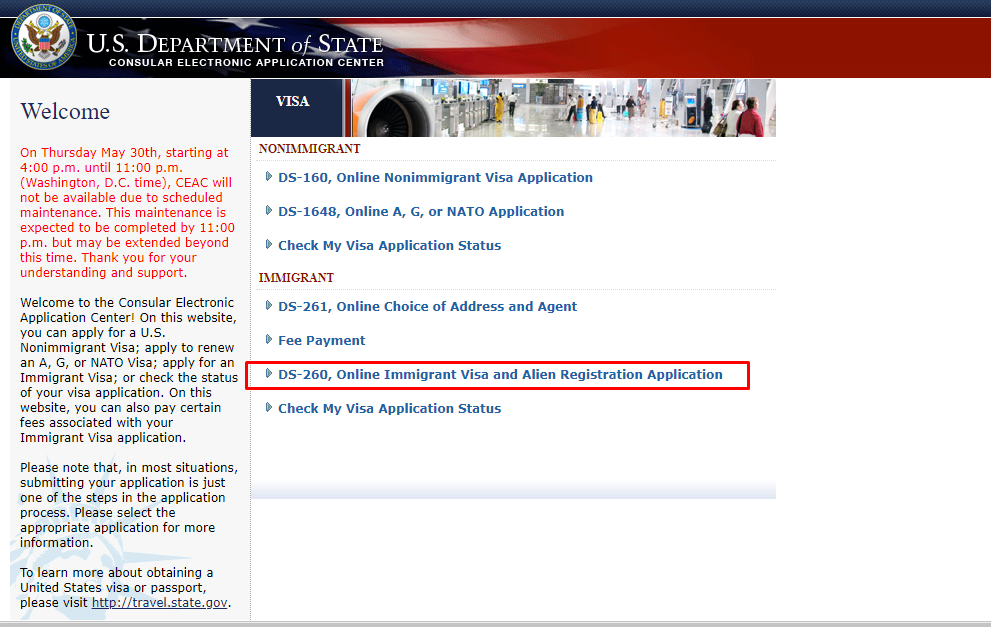Click arrow bullet beside DS-1648 application link

coord(269,210)
